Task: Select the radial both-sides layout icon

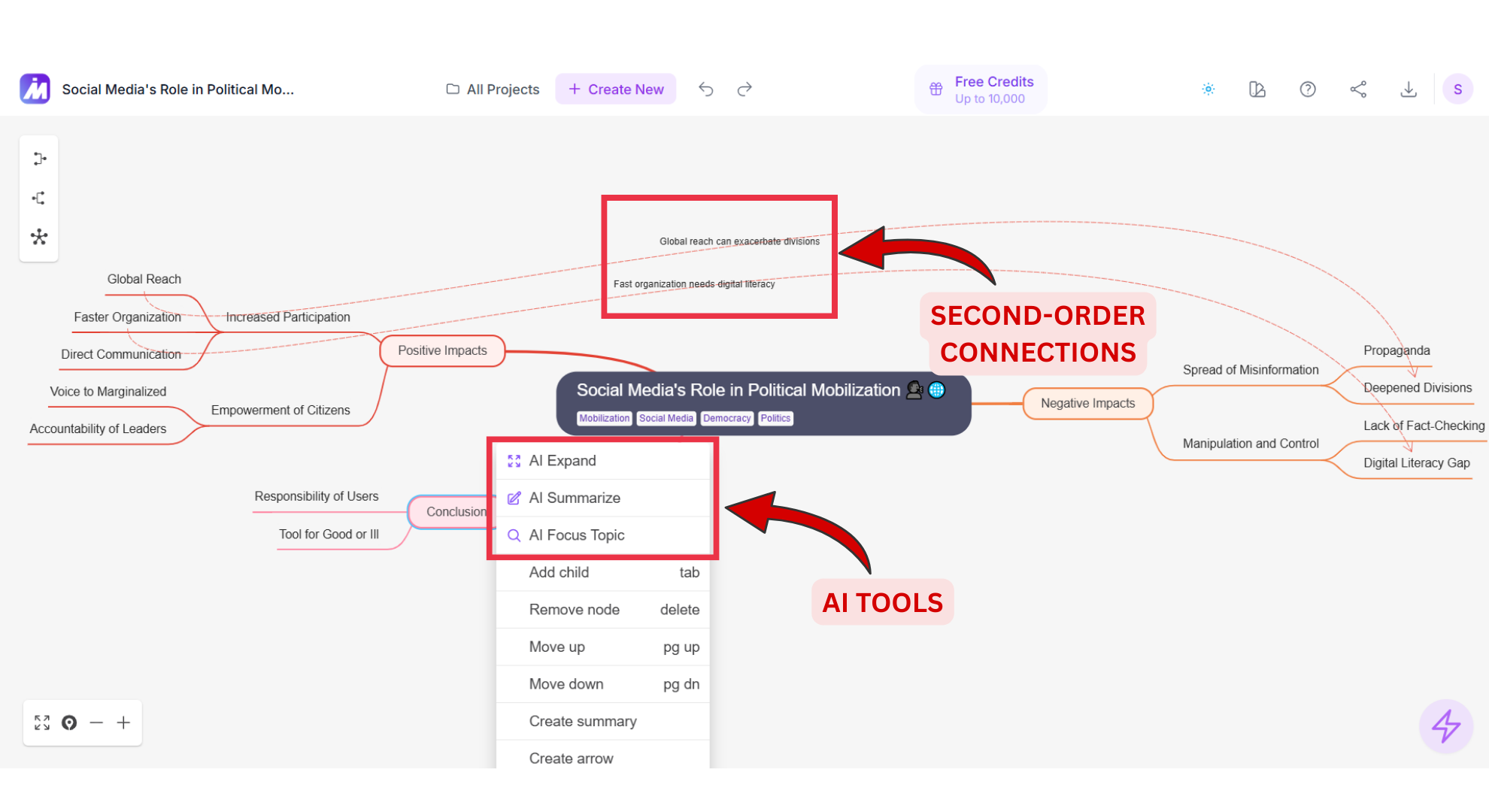Action: (39, 238)
